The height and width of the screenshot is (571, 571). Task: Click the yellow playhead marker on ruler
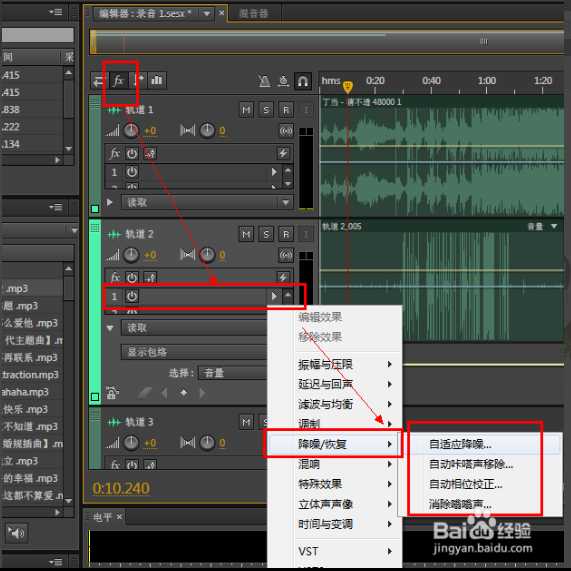coord(348,86)
